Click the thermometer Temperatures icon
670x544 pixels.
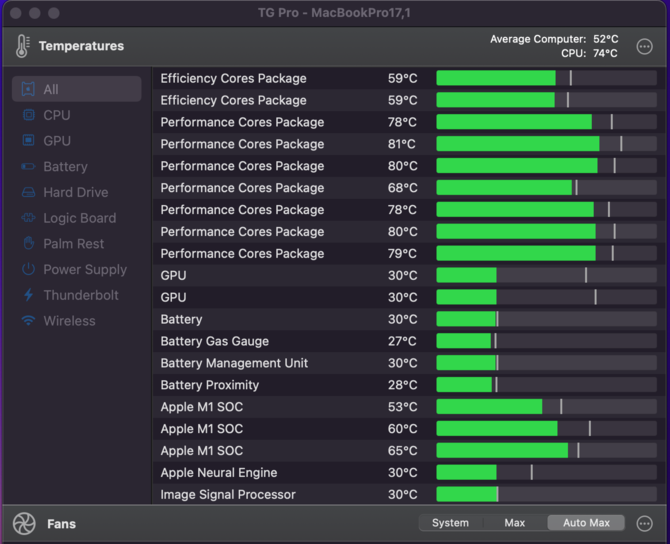(22, 46)
